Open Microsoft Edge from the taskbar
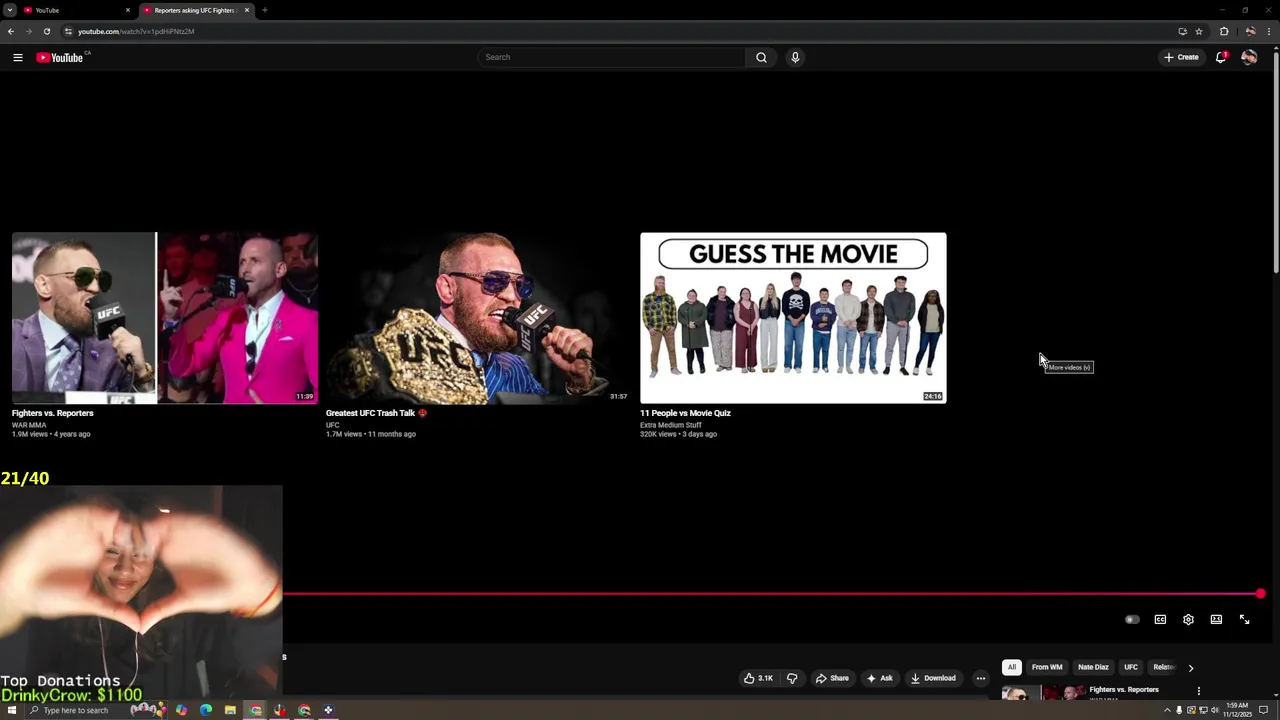1280x720 pixels. [206, 710]
